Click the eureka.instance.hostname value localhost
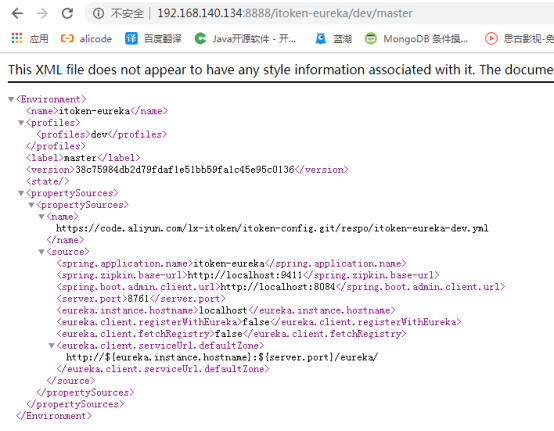Image resolution: width=554 pixels, height=431 pixels. pyautogui.click(x=223, y=311)
